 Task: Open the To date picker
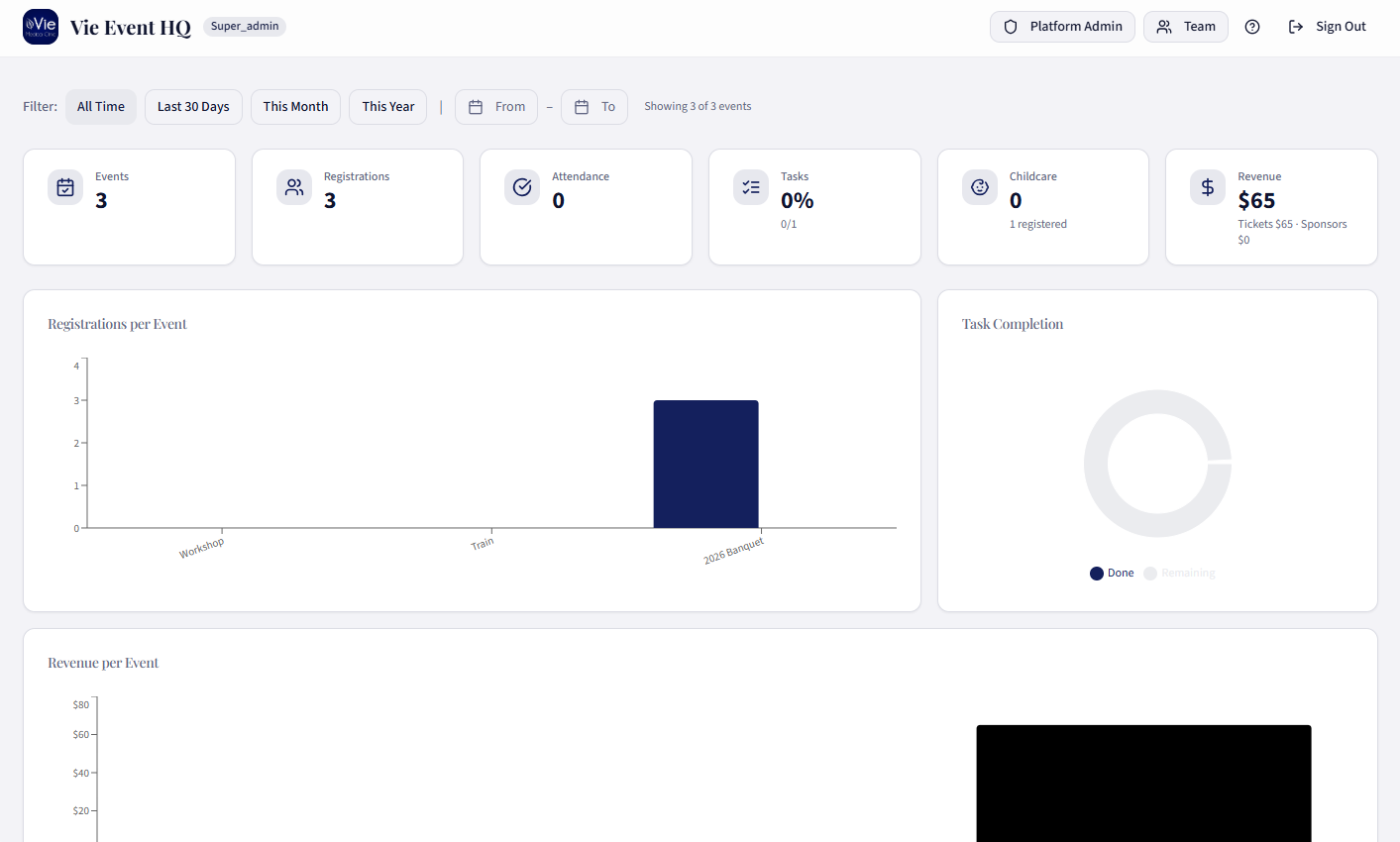tap(594, 107)
